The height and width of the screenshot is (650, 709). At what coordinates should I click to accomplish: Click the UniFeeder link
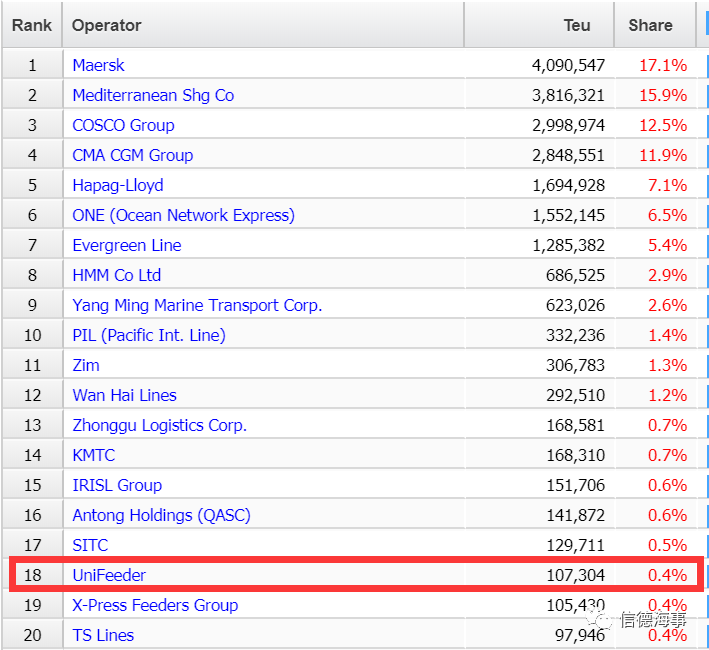coord(109,575)
